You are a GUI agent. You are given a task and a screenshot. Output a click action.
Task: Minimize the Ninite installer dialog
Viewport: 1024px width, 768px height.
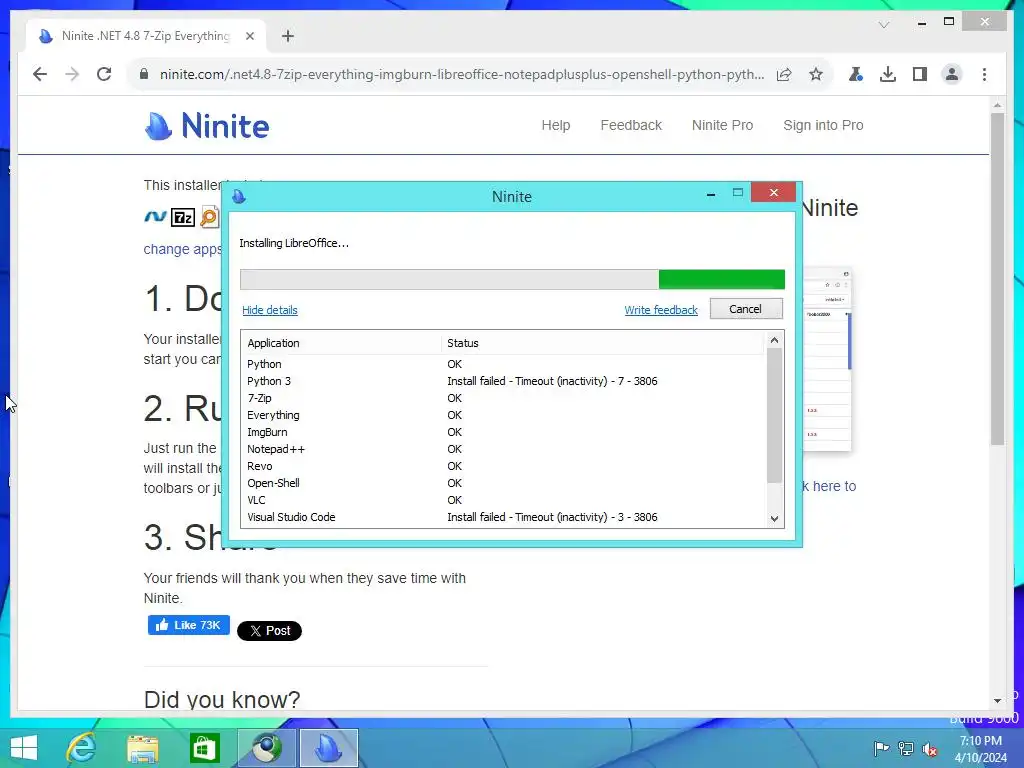711,194
